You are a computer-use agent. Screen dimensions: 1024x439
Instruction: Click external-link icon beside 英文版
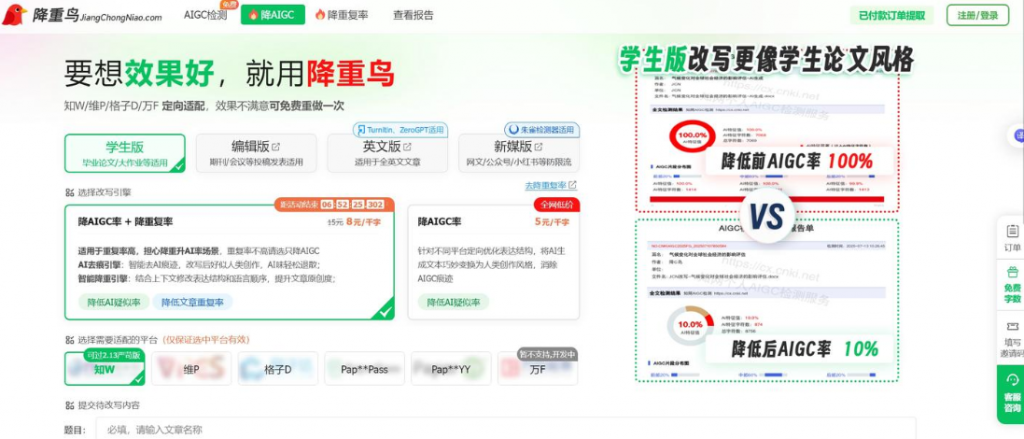click(406, 146)
